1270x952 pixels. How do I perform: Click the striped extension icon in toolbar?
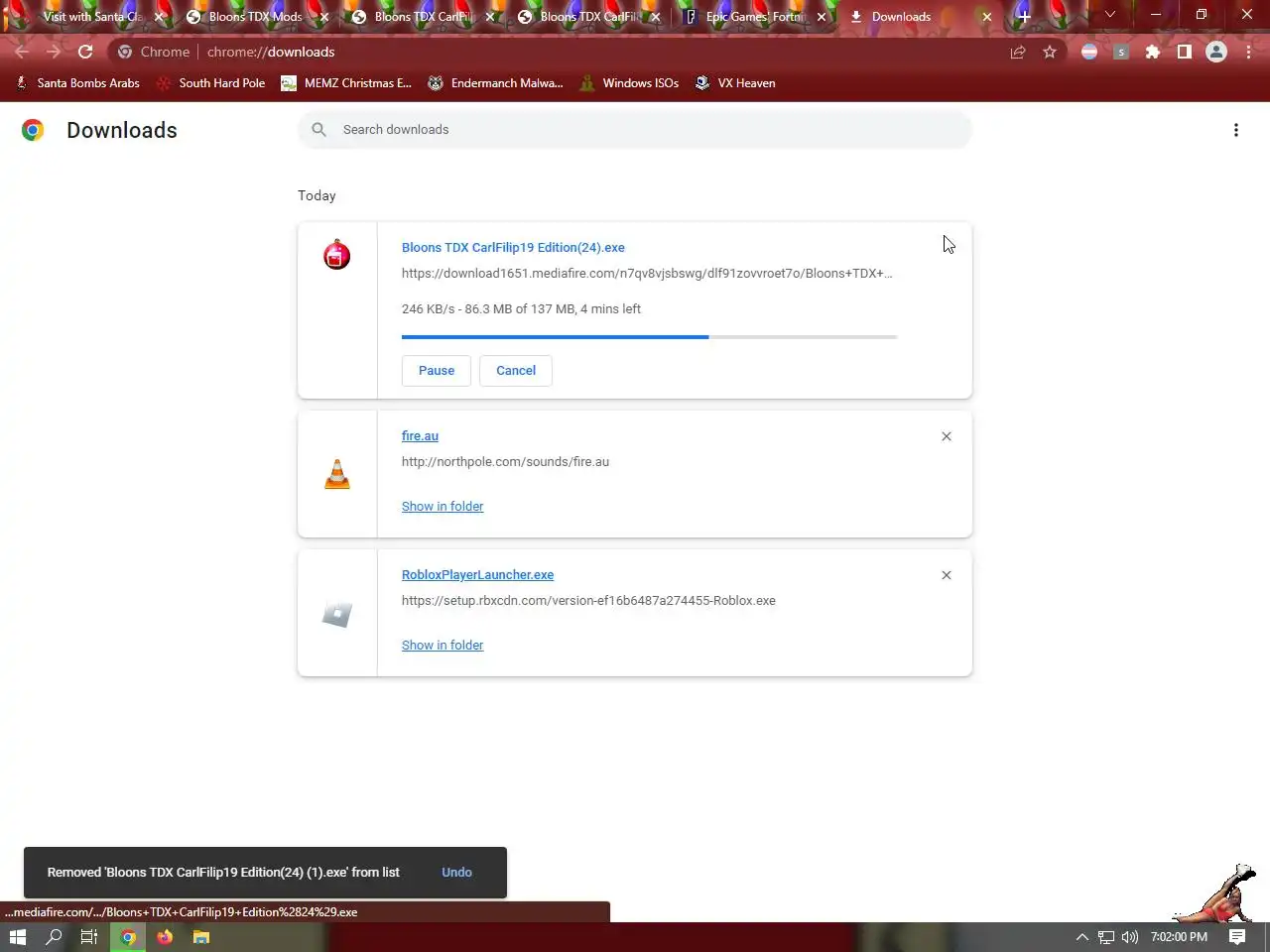1089,52
